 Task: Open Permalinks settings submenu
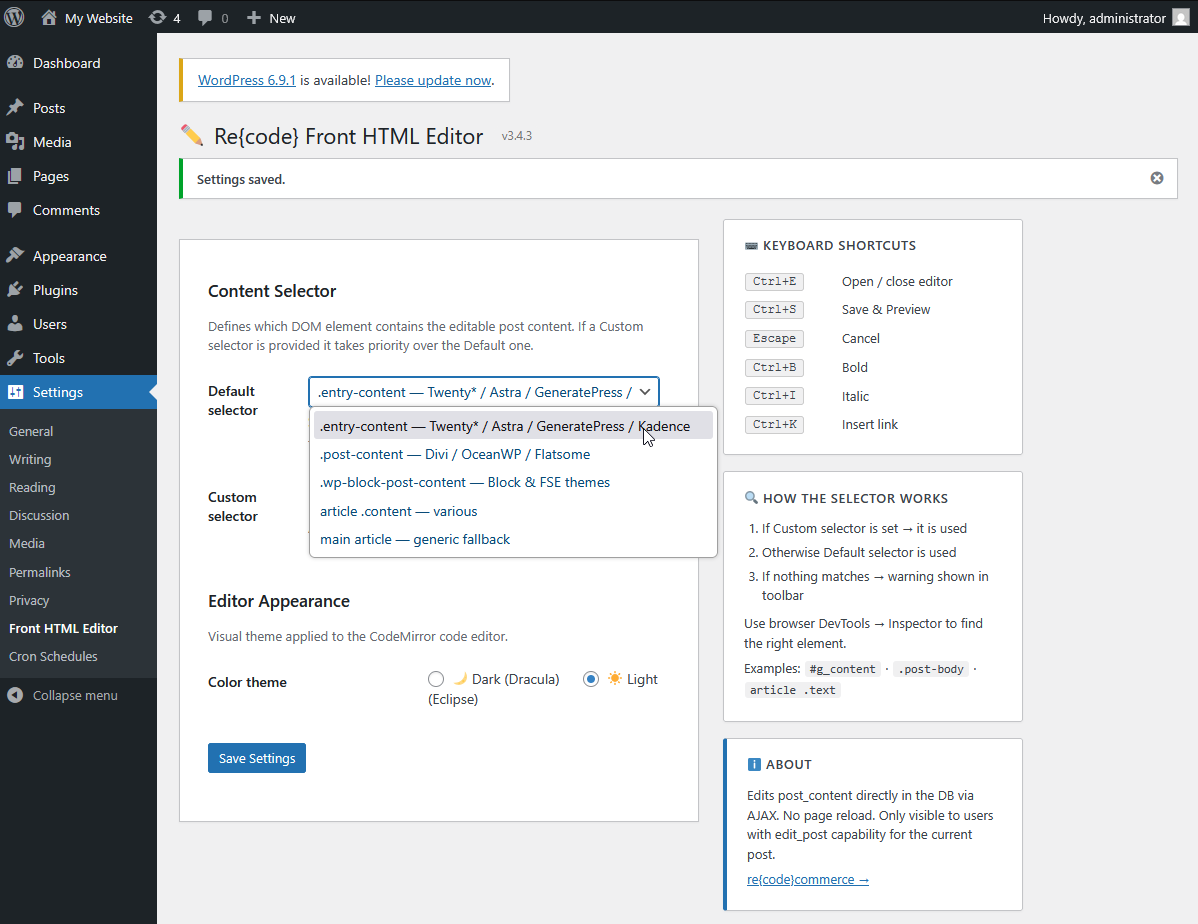(40, 572)
